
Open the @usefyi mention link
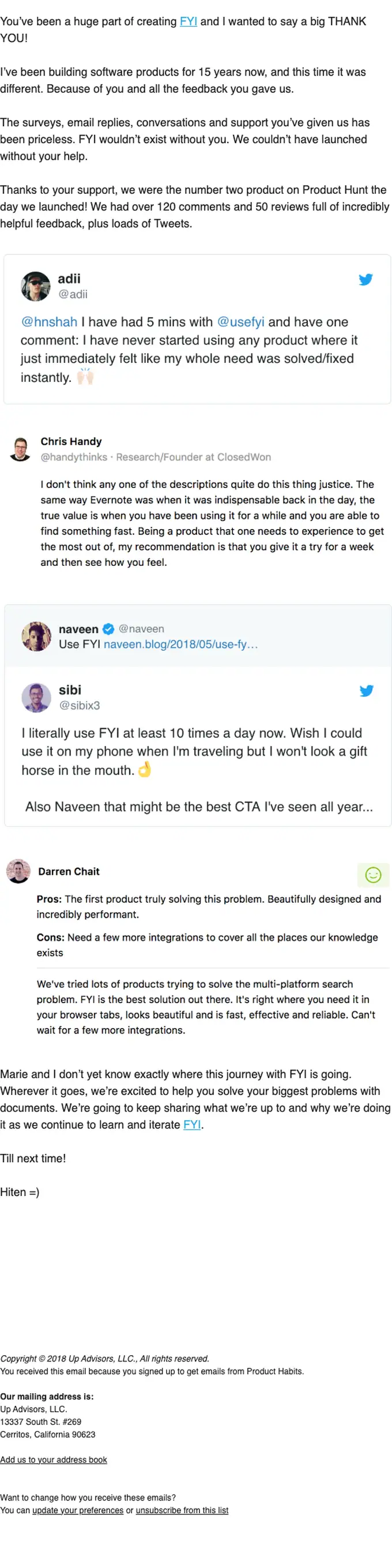coord(240,322)
